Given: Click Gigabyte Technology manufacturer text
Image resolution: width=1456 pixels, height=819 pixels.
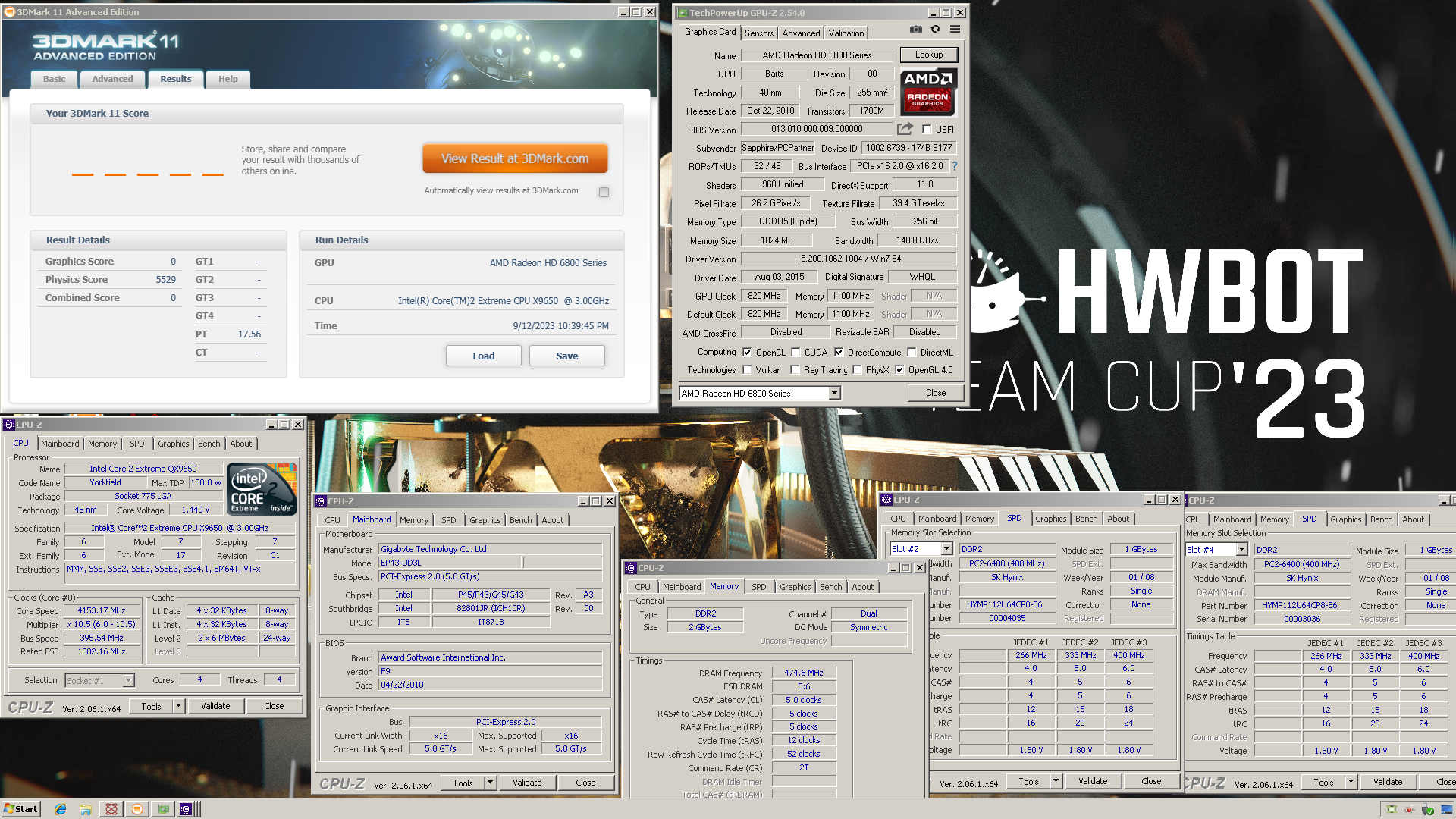Looking at the screenshot, I should point(435,549).
